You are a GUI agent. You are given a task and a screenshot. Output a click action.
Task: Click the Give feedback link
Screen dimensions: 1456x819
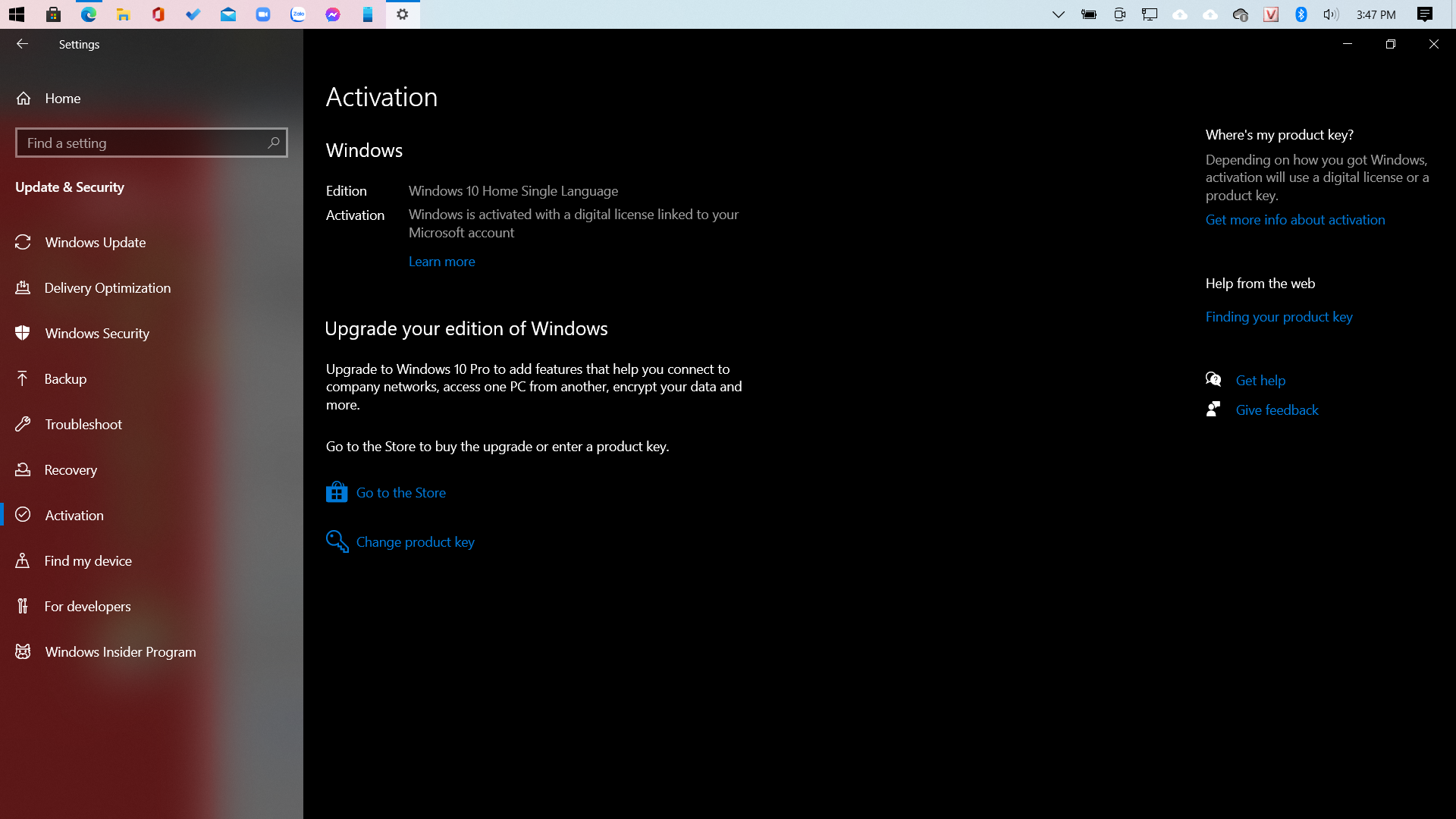(x=1277, y=410)
